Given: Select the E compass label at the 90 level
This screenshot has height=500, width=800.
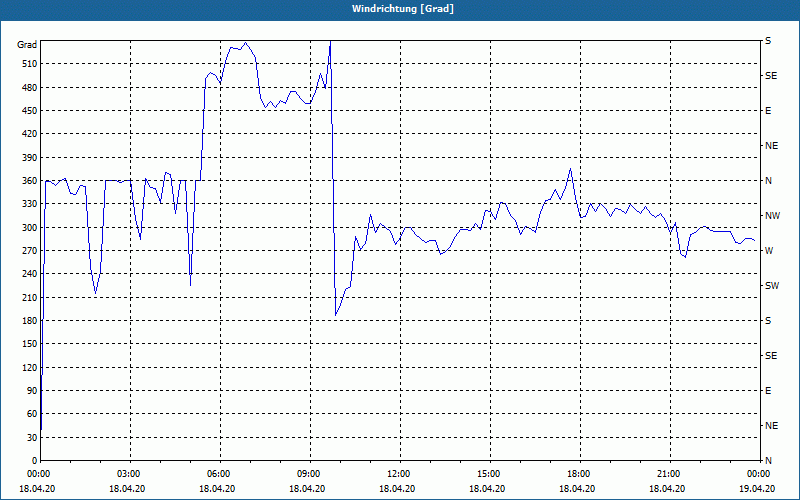Looking at the screenshot, I should [x=768, y=391].
